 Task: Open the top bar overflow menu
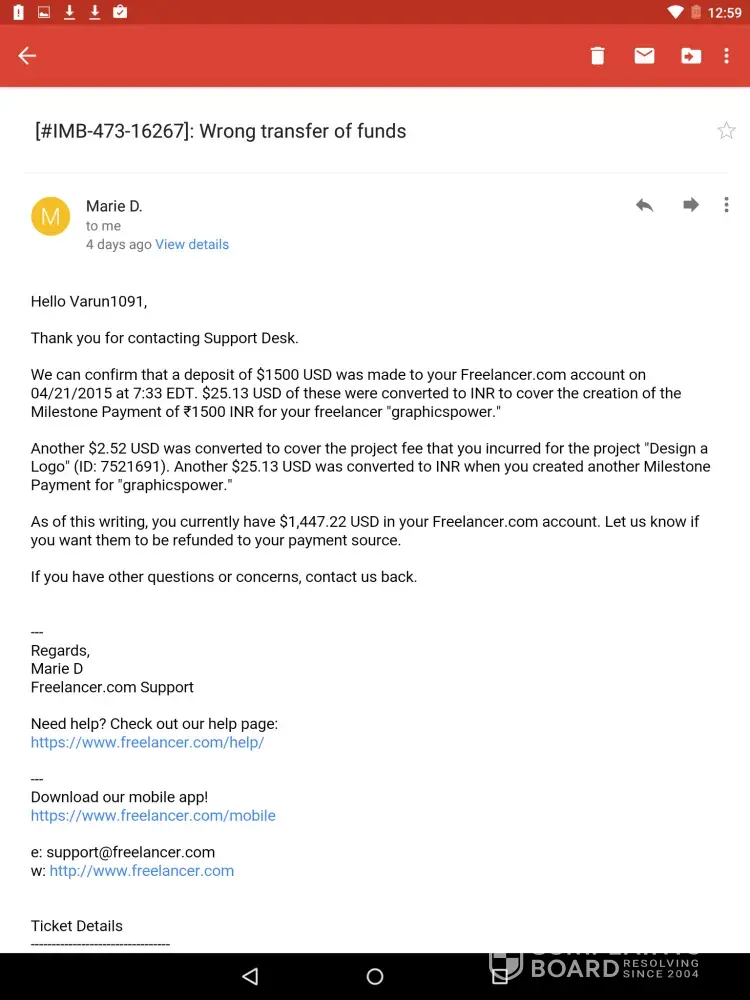coord(727,56)
